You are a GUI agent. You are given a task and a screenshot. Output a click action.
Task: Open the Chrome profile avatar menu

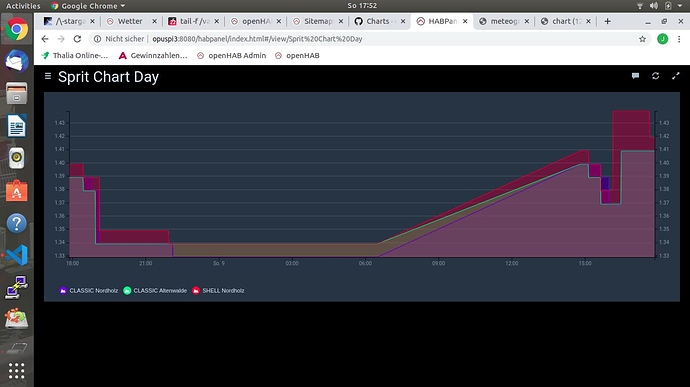pyautogui.click(x=662, y=39)
